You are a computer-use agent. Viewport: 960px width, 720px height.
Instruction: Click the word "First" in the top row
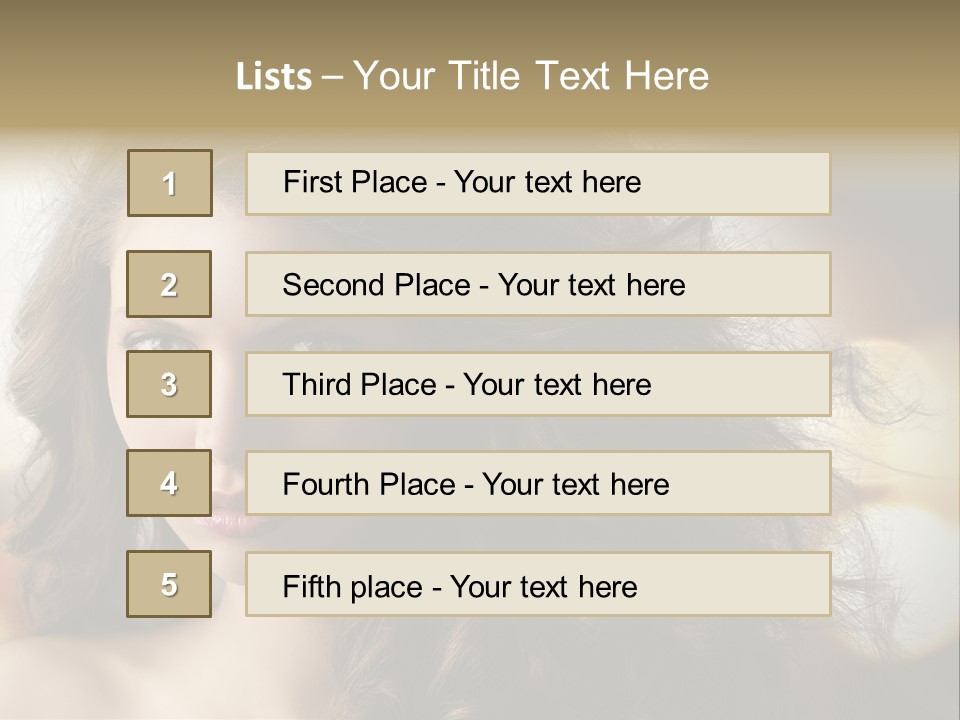coord(312,182)
